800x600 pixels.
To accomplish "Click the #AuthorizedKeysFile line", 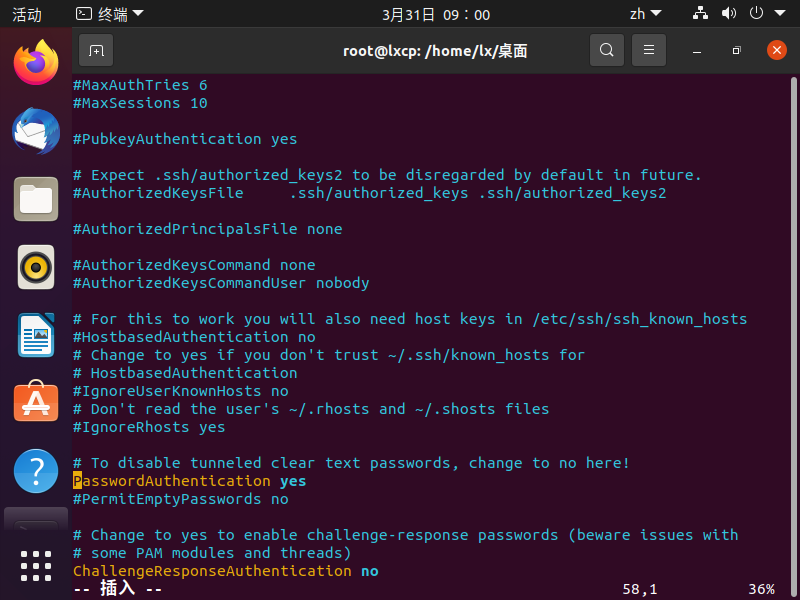I will [x=370, y=193].
